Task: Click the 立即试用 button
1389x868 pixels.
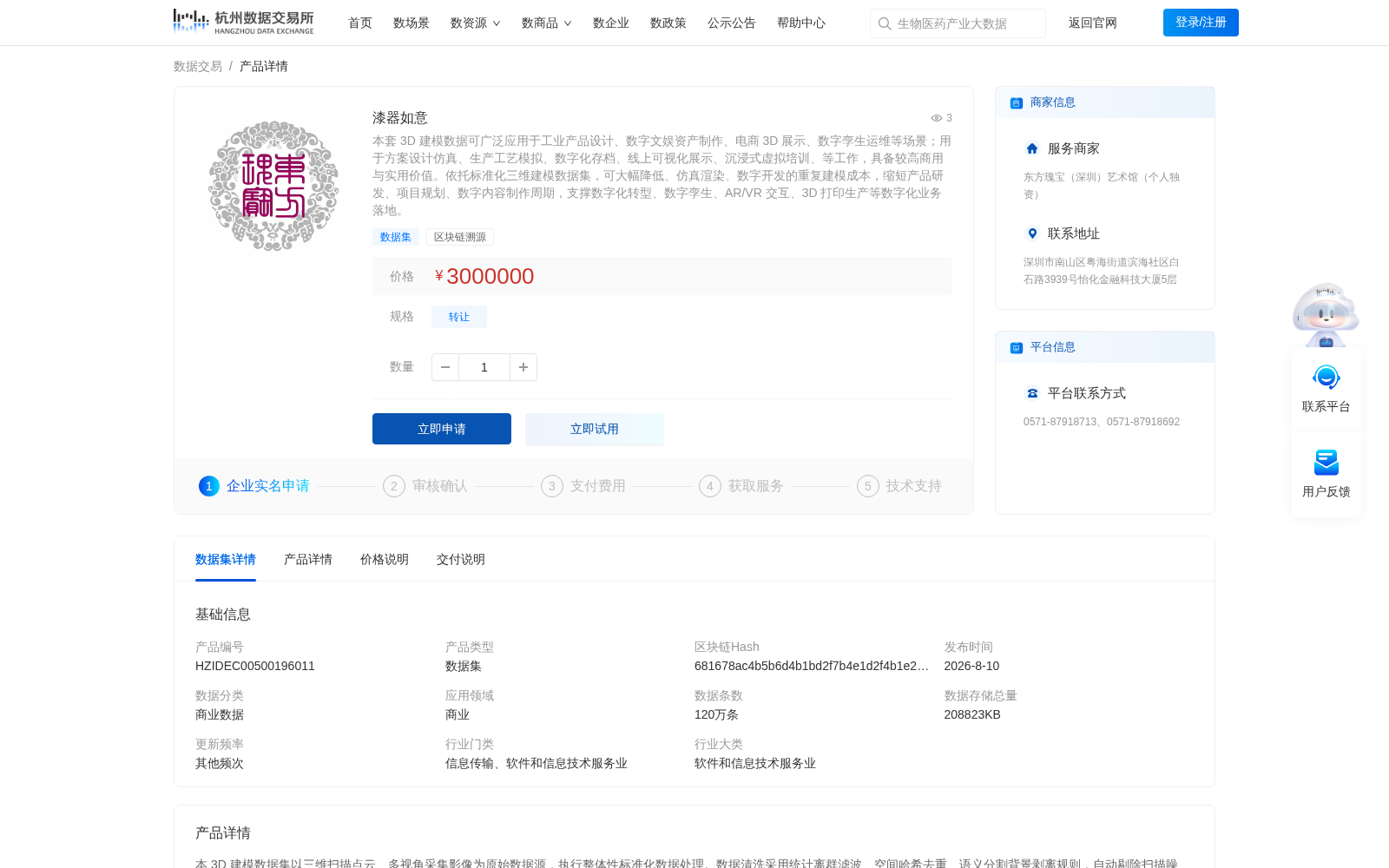Action: pyautogui.click(x=595, y=429)
